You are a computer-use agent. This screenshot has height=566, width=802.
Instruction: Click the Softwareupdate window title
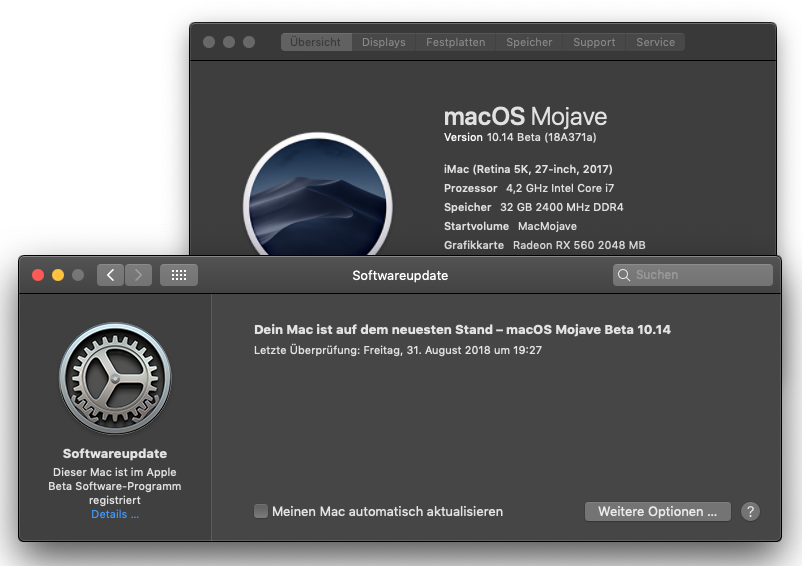point(400,276)
